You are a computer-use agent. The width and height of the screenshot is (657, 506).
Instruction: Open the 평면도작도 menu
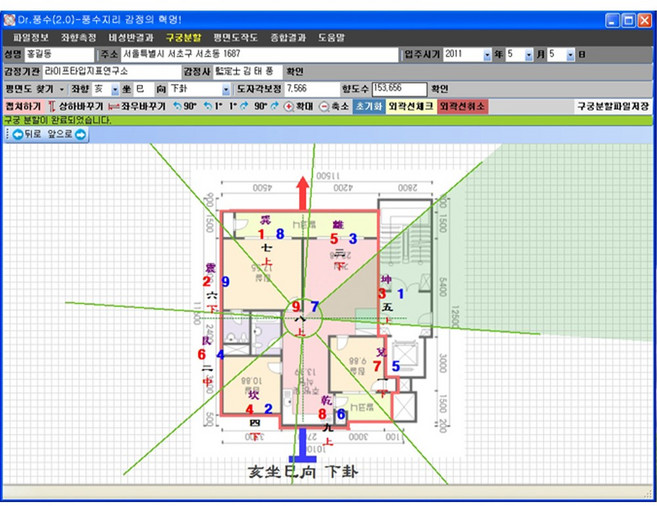235,38
